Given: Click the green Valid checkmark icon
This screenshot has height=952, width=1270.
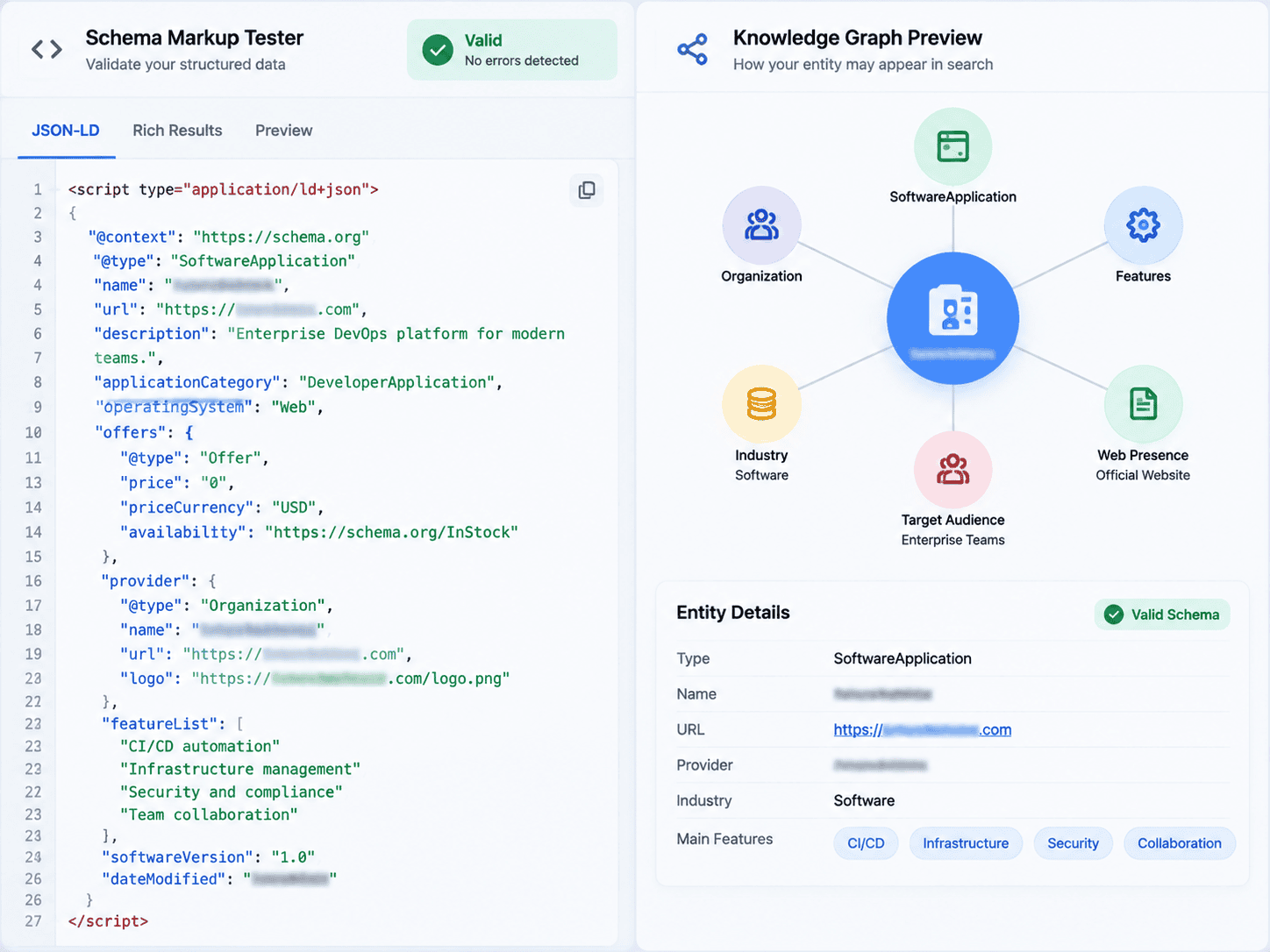Looking at the screenshot, I should (438, 50).
